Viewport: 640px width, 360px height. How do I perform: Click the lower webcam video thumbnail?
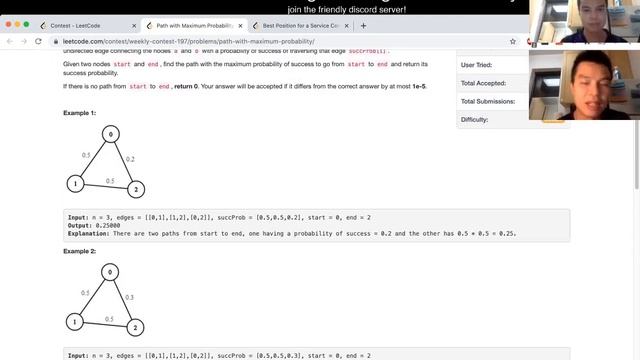tap(584, 85)
